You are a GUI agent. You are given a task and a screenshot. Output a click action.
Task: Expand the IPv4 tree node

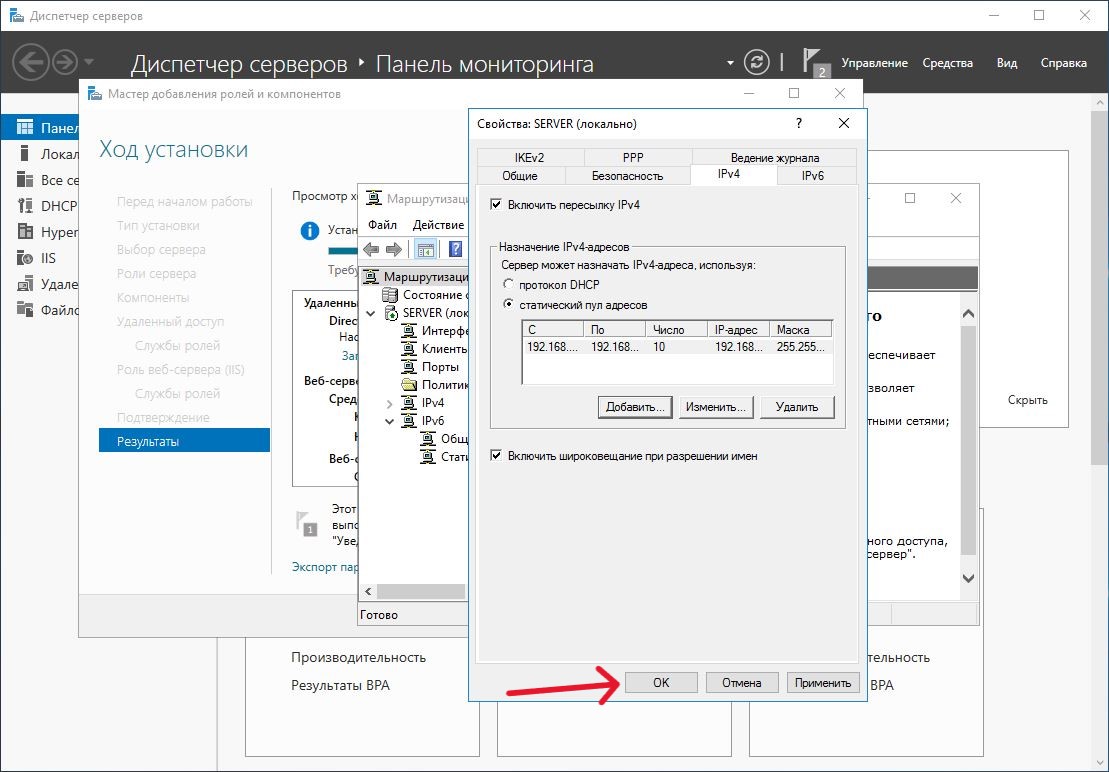coord(390,403)
